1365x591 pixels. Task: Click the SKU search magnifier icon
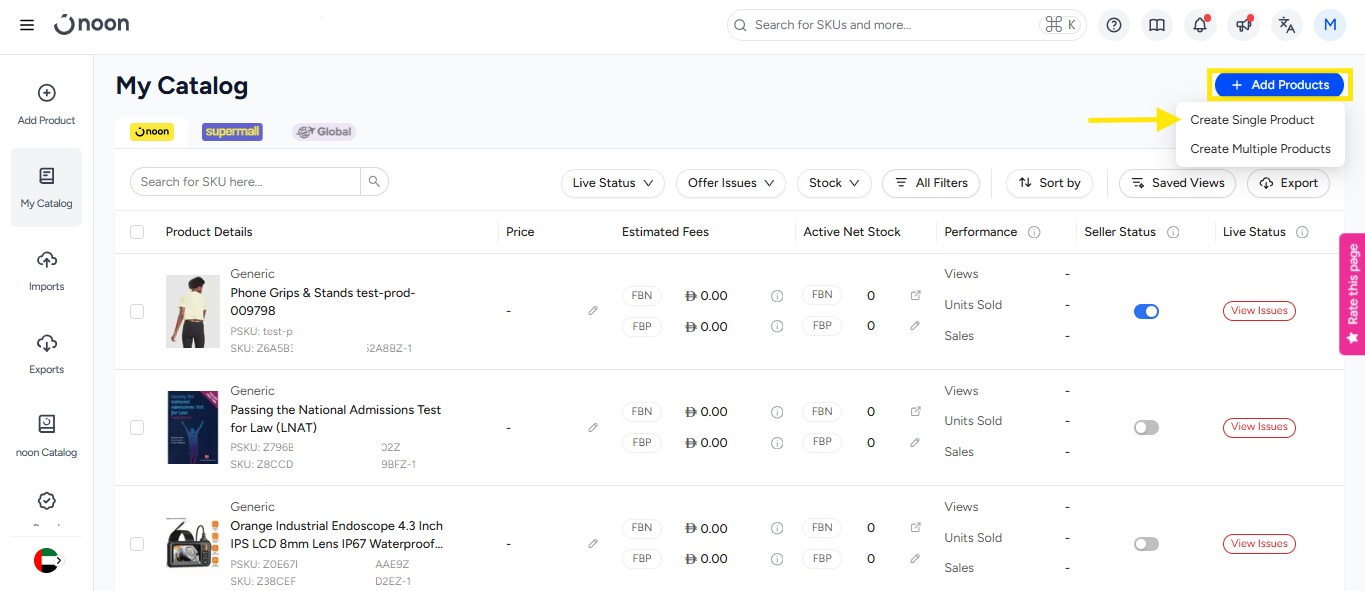pos(374,181)
